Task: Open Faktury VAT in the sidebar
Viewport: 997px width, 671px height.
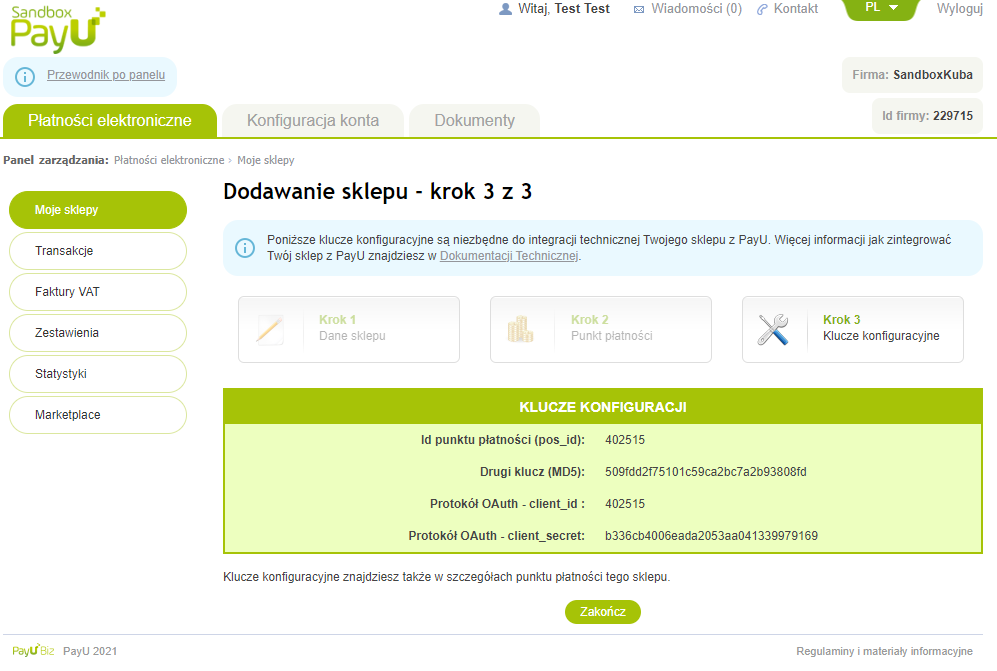Action: [98, 292]
